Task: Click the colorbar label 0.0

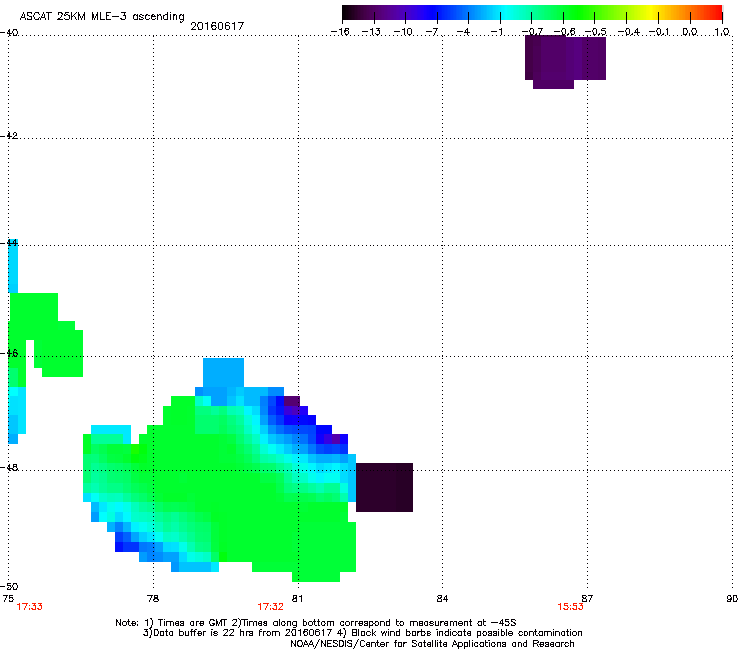Action: coord(690,32)
